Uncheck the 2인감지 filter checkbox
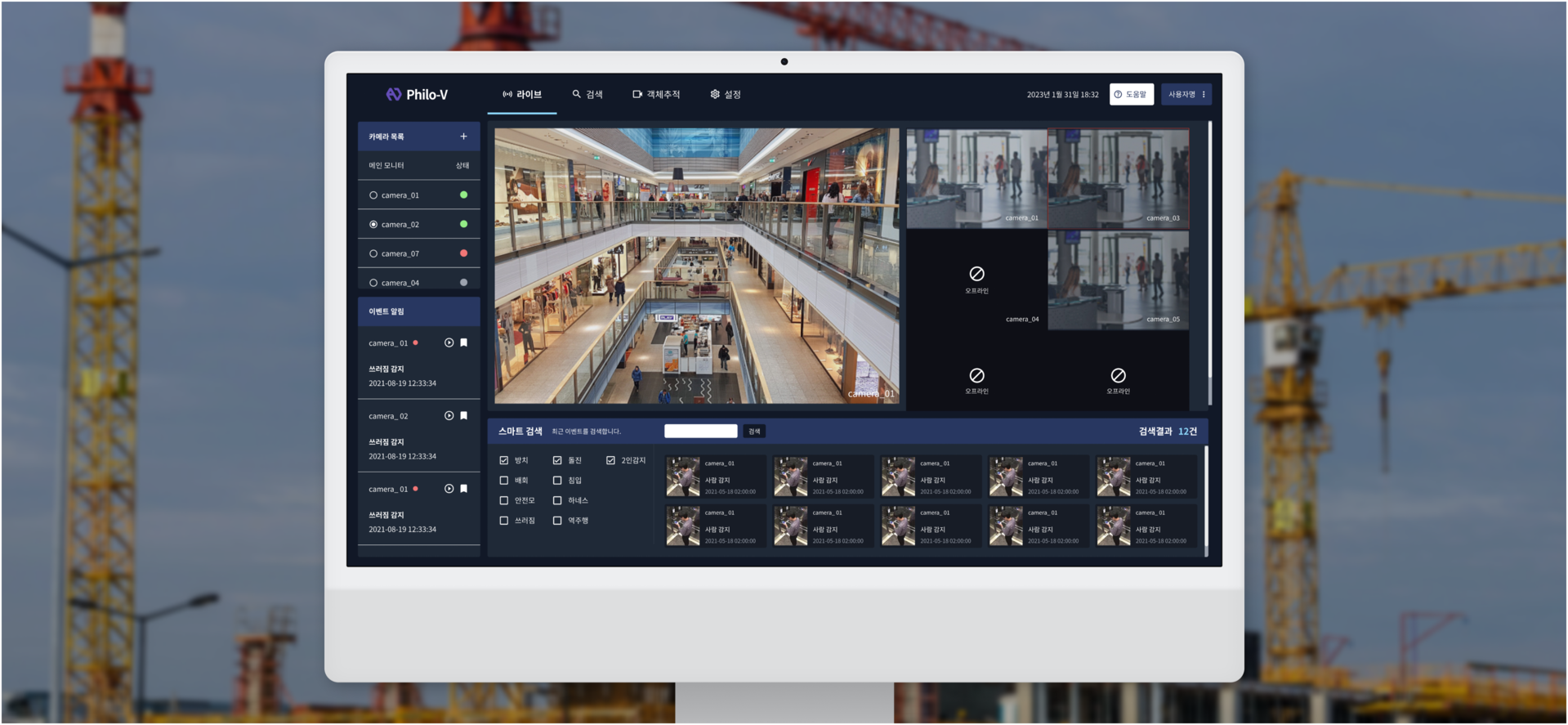 point(610,460)
